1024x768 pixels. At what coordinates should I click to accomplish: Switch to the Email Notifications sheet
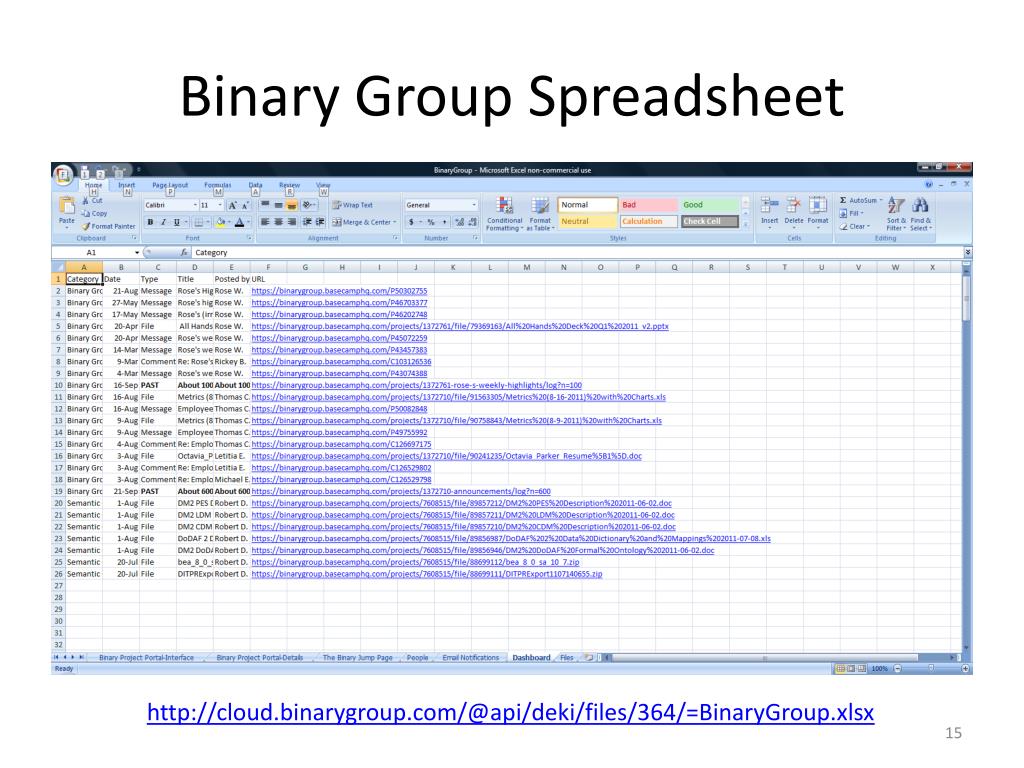(x=470, y=658)
